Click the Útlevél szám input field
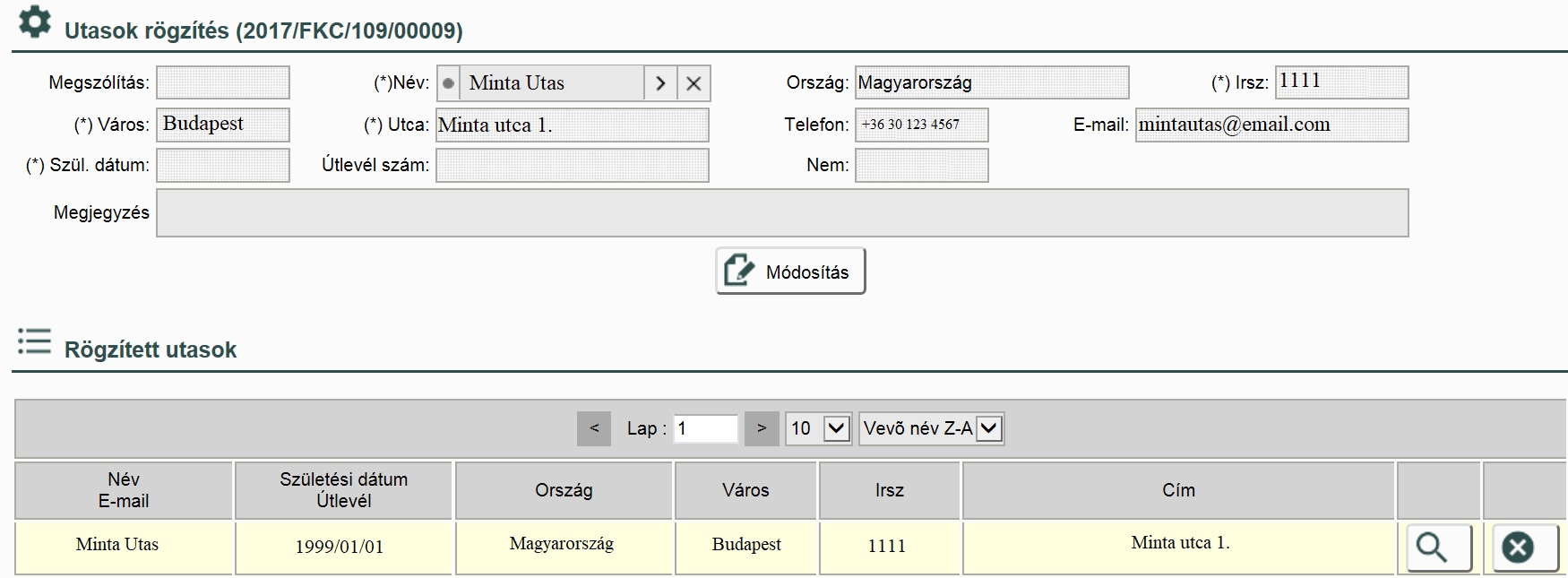The width and height of the screenshot is (1568, 578). 572,165
